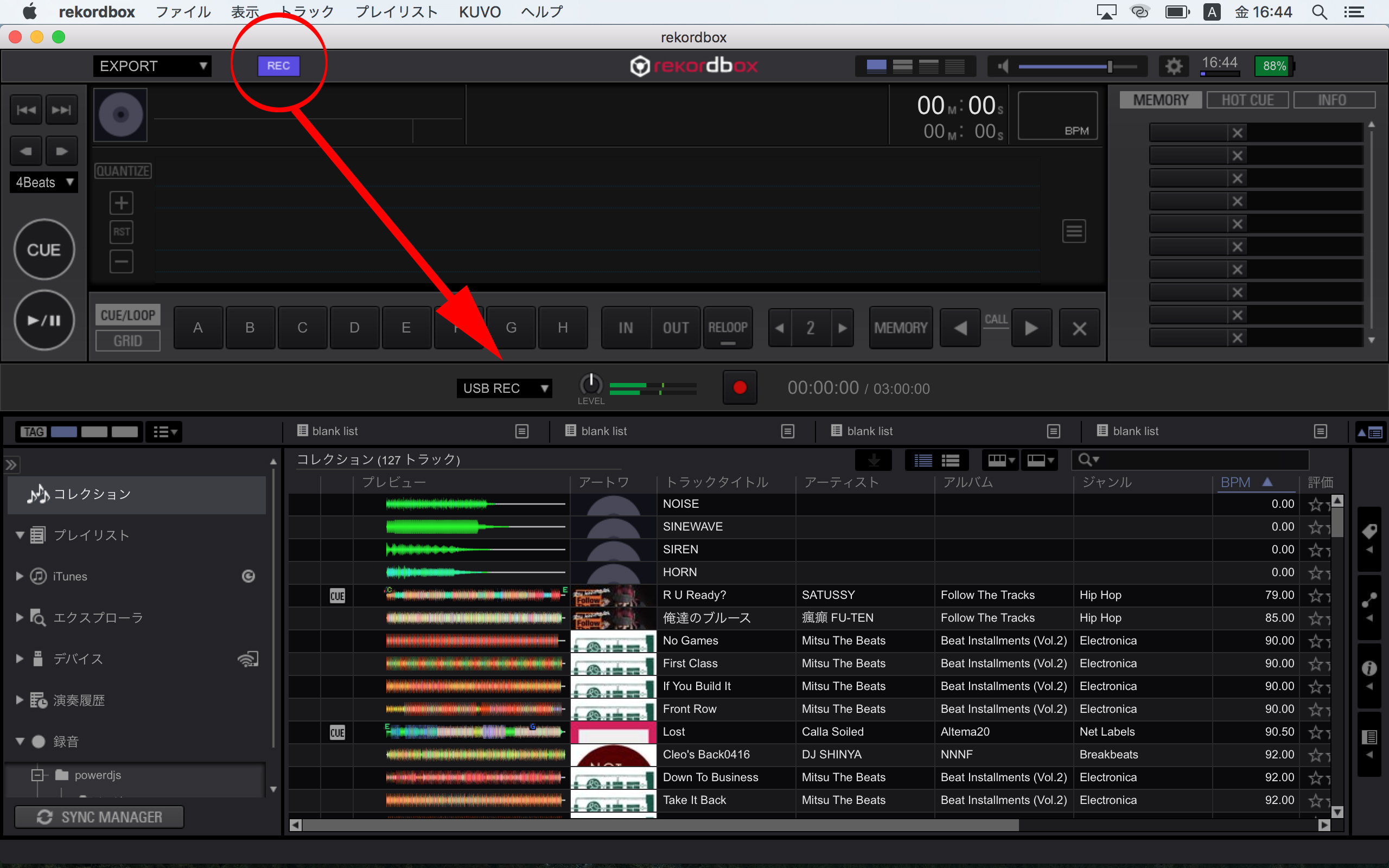Click the speaker mute icon

[1003, 66]
